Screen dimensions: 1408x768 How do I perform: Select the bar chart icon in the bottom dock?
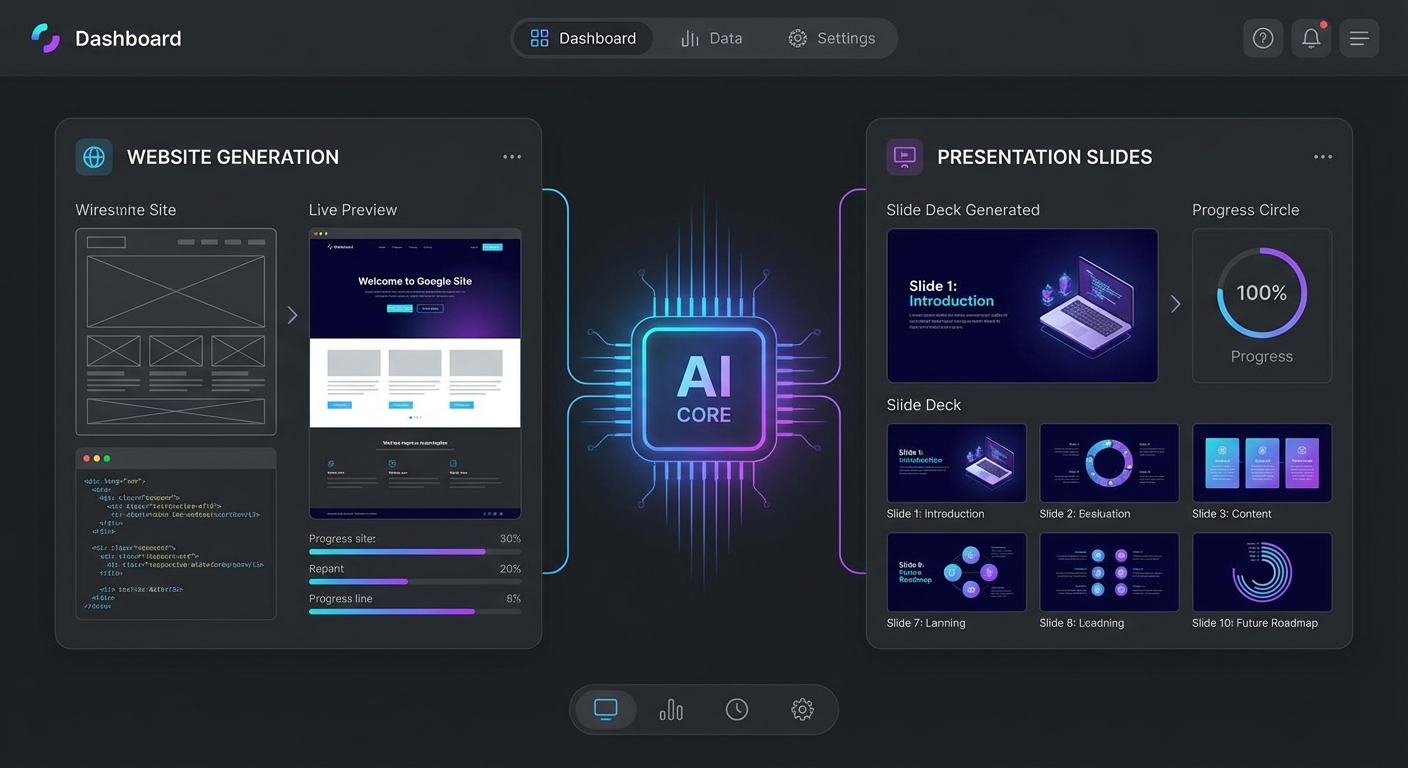pos(671,709)
